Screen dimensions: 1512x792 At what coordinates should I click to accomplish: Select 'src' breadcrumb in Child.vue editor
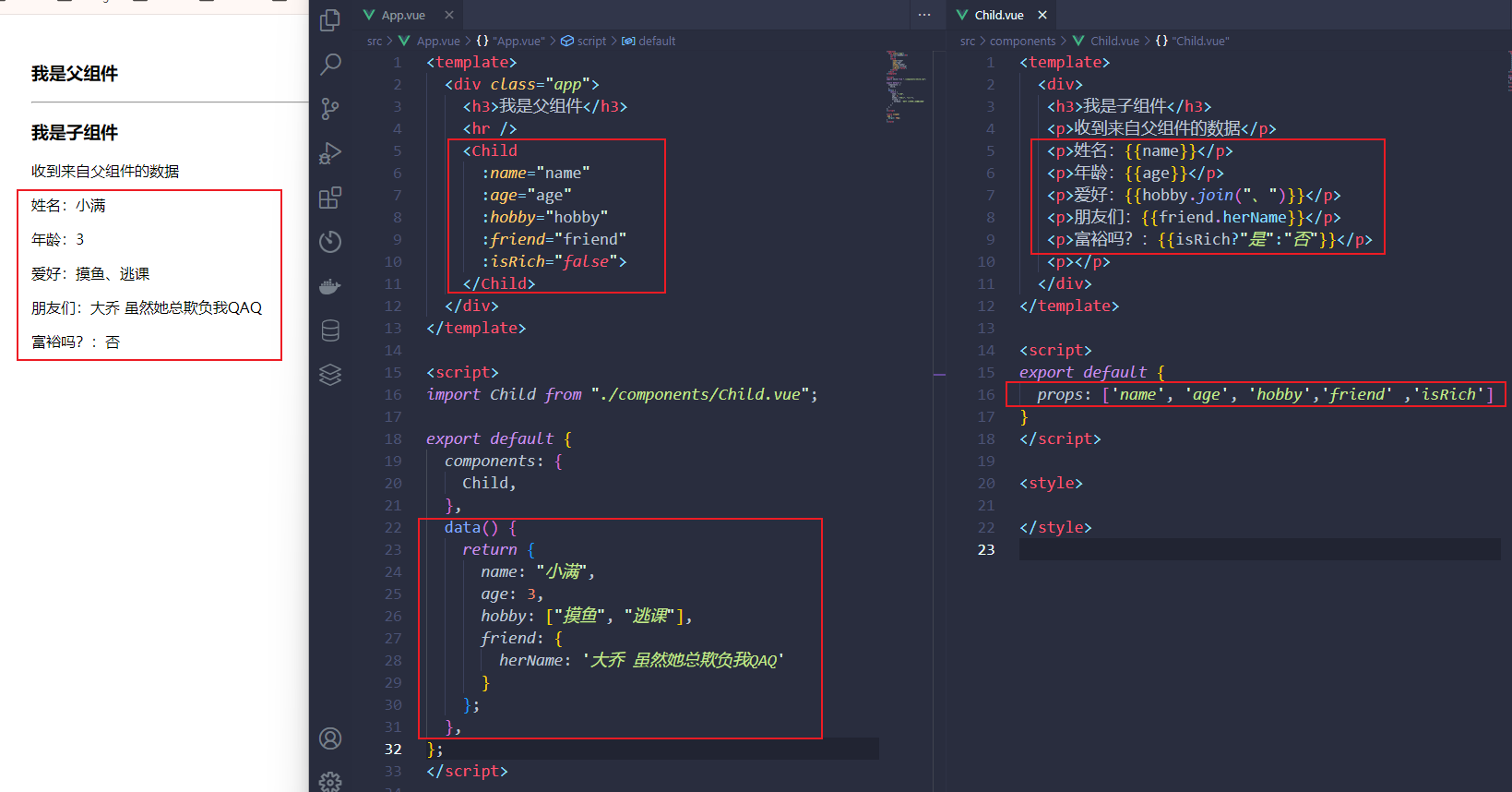pos(967,41)
